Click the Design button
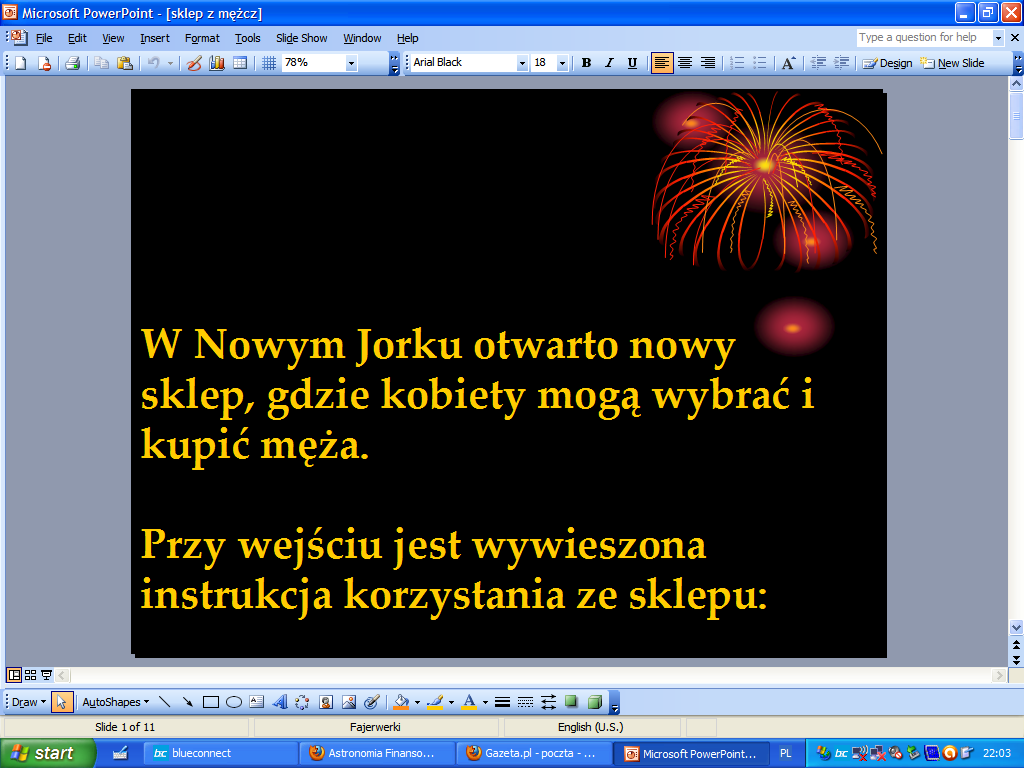Screen dimensions: 1024x768 (x=887, y=63)
